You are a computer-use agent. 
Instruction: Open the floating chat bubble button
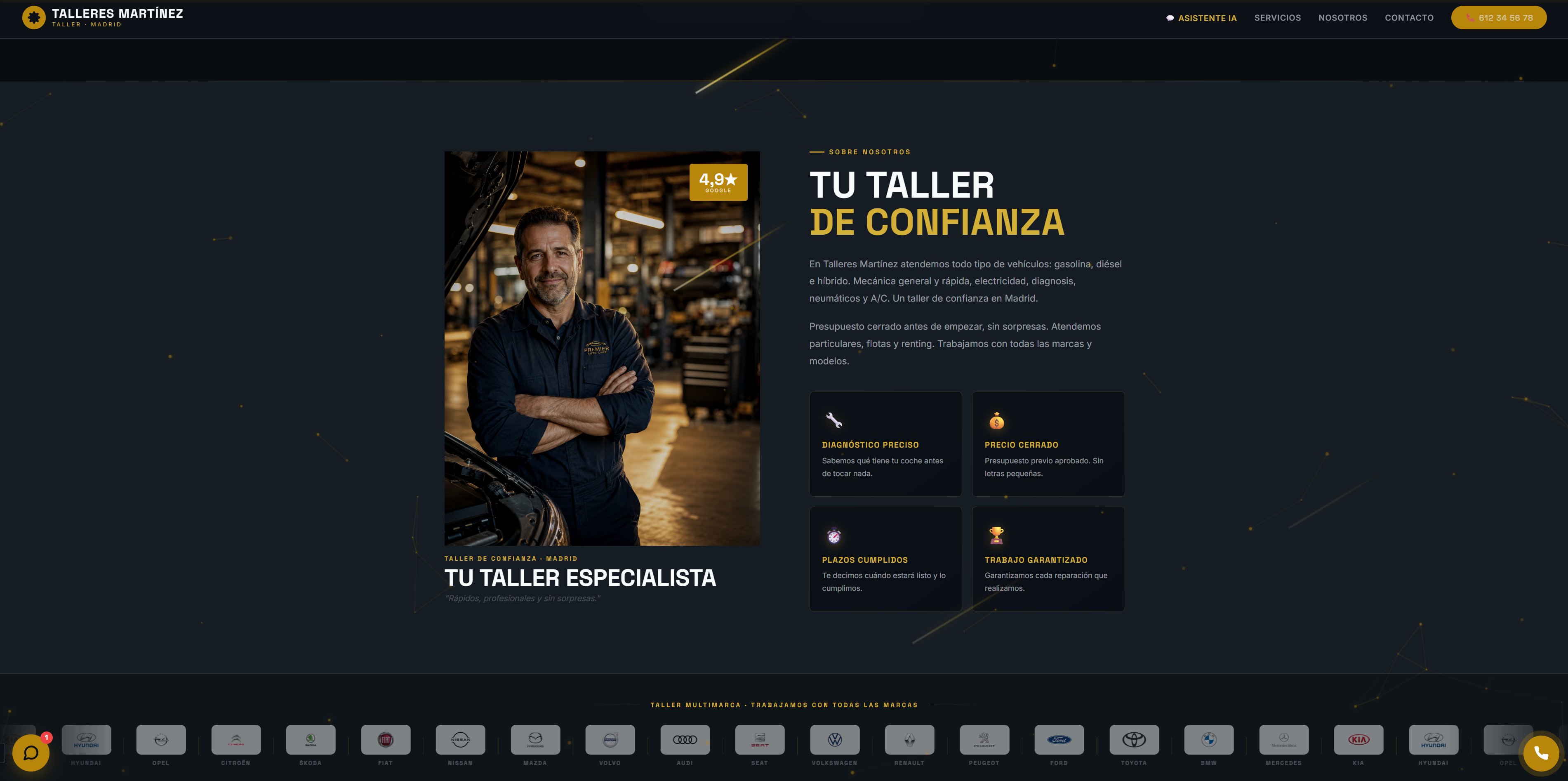click(31, 753)
